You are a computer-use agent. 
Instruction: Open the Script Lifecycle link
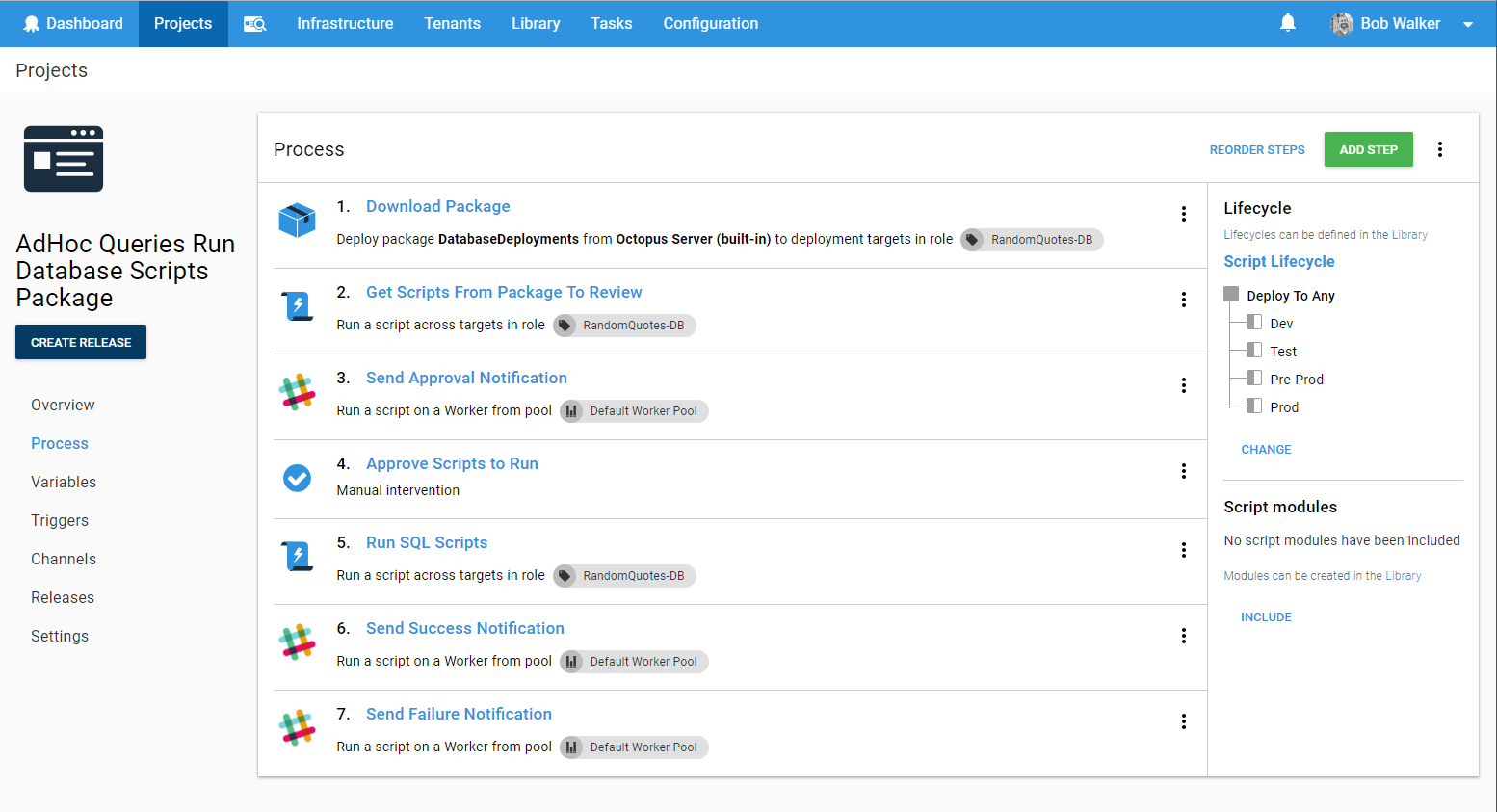point(1278,261)
